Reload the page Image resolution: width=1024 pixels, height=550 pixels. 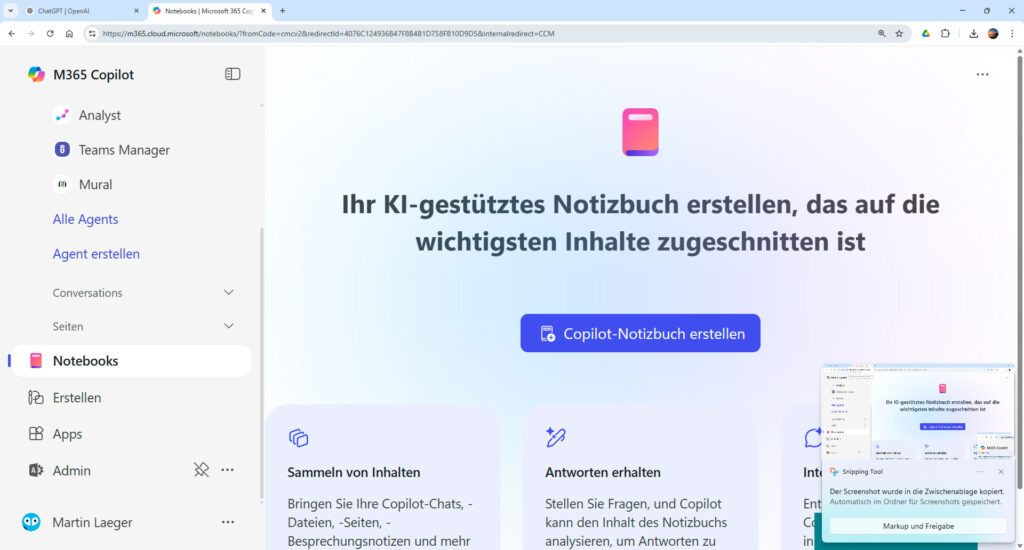pyautogui.click(x=50, y=33)
